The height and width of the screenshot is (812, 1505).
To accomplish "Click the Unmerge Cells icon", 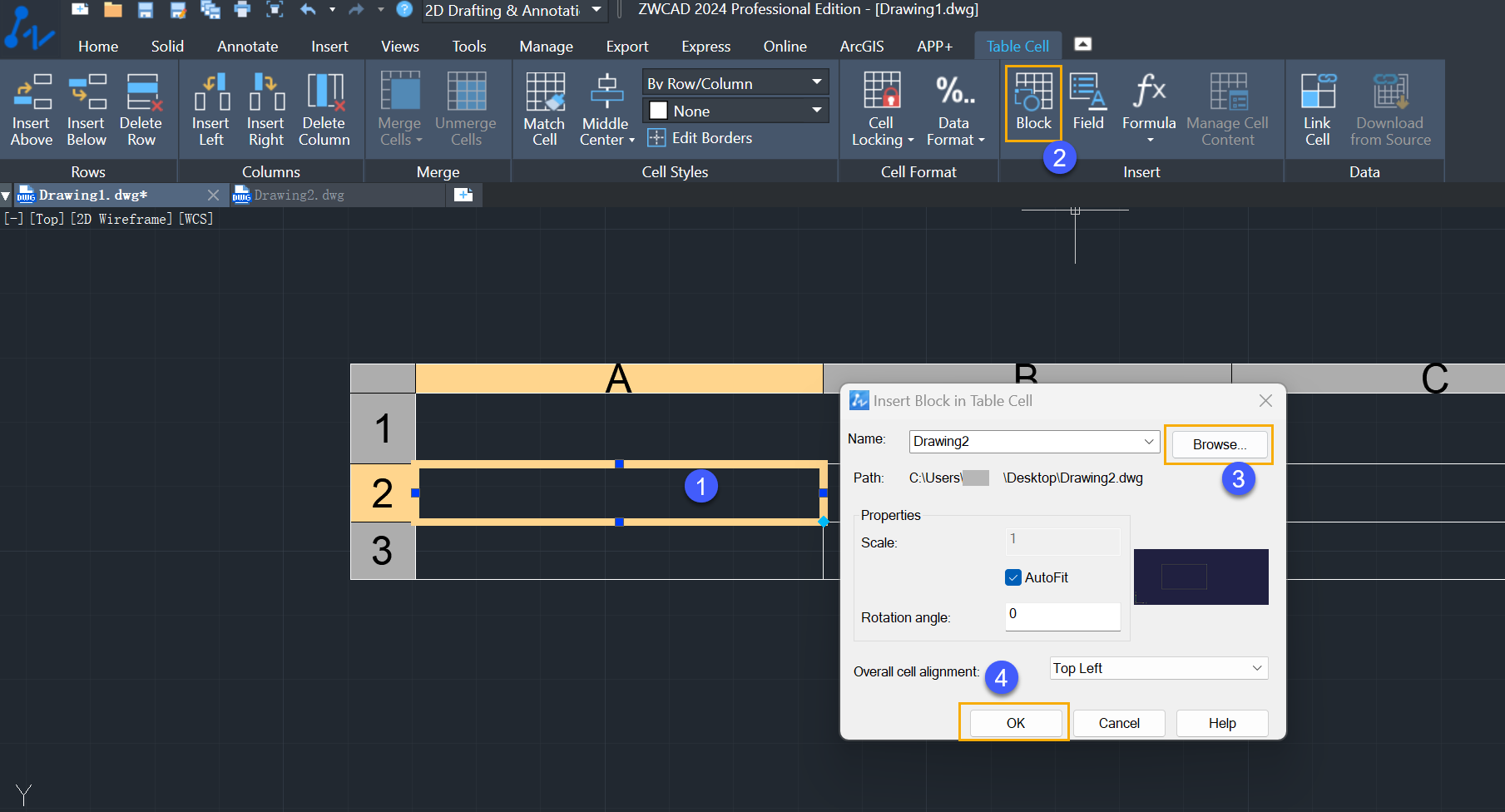I will point(466,109).
